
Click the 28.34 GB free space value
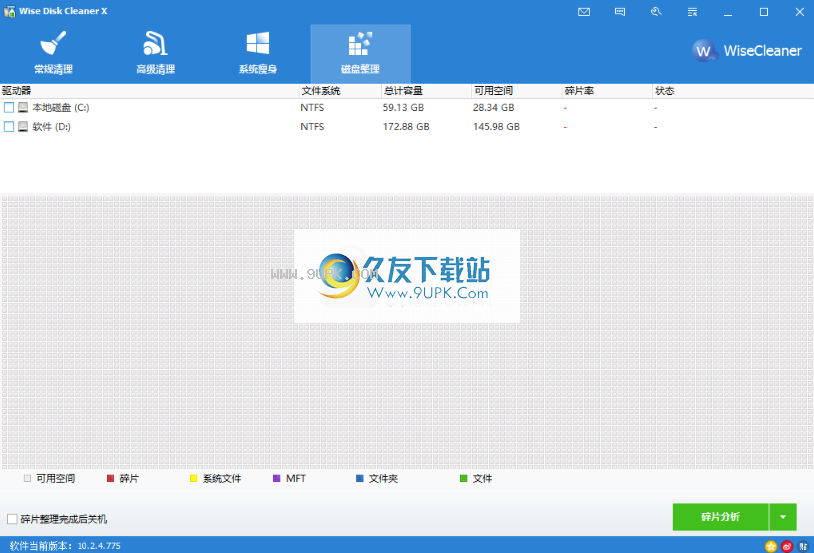coord(494,107)
